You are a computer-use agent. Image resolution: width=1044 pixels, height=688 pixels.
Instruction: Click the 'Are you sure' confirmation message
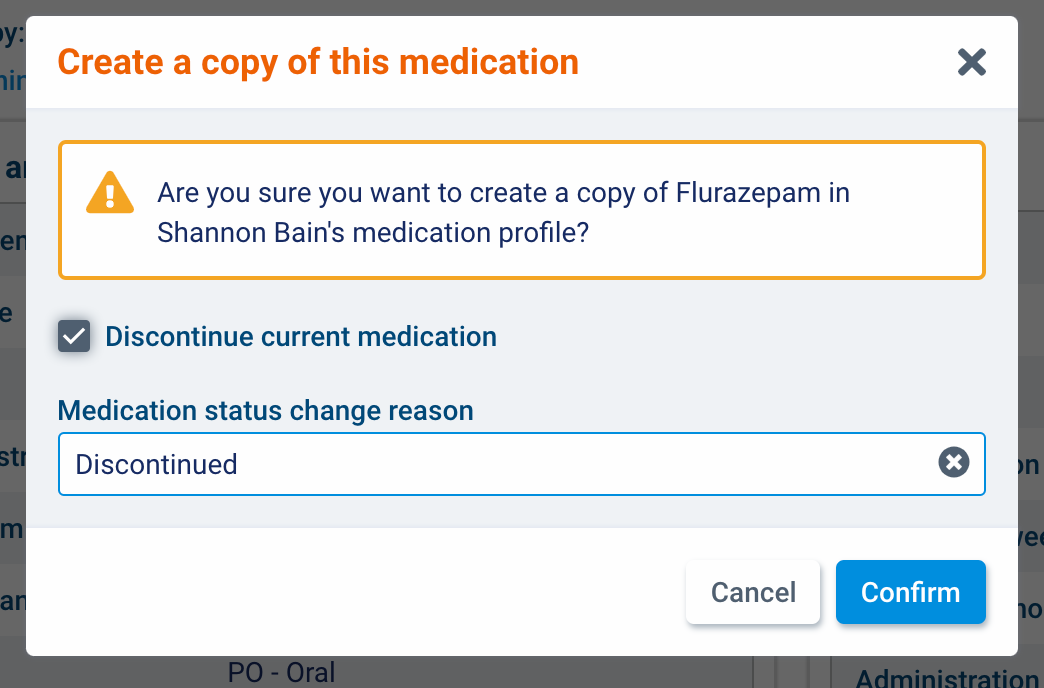coord(400,192)
